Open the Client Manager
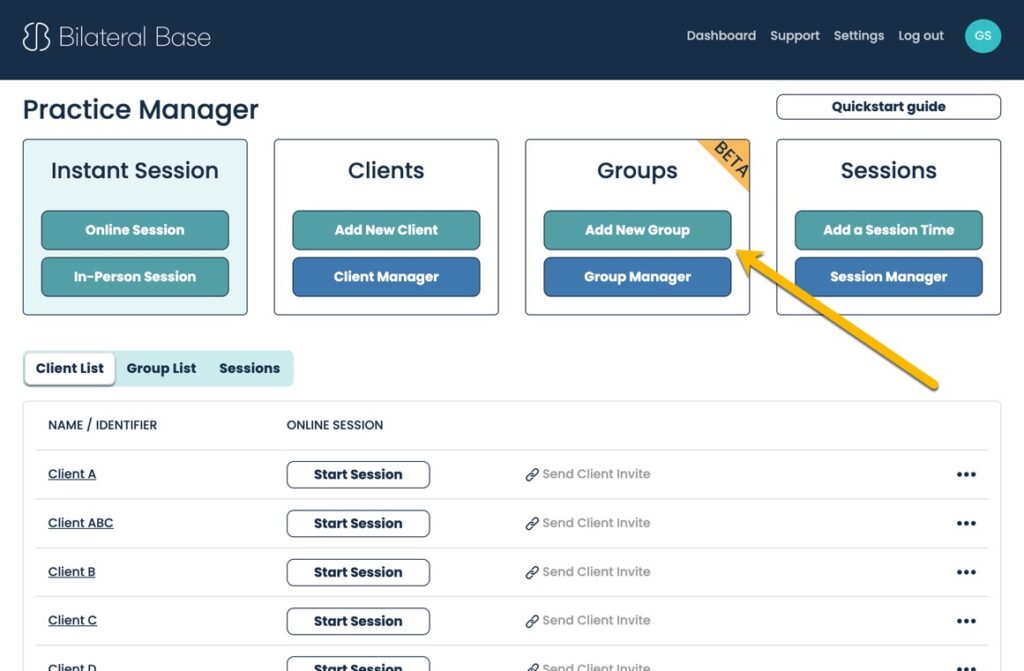This screenshot has width=1024, height=671. [x=386, y=277]
